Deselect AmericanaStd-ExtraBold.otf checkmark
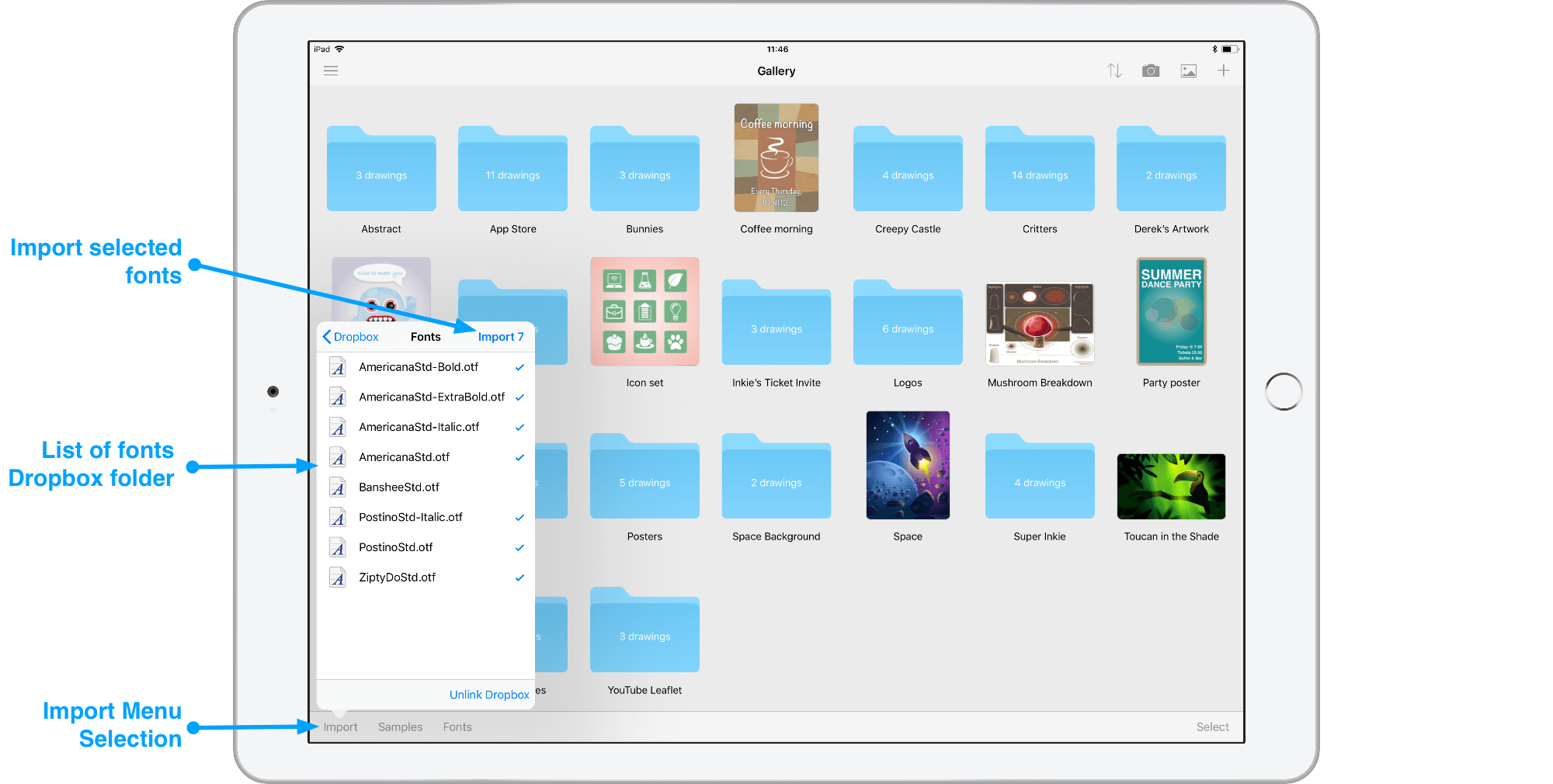The width and height of the screenshot is (1553, 784). click(x=519, y=397)
